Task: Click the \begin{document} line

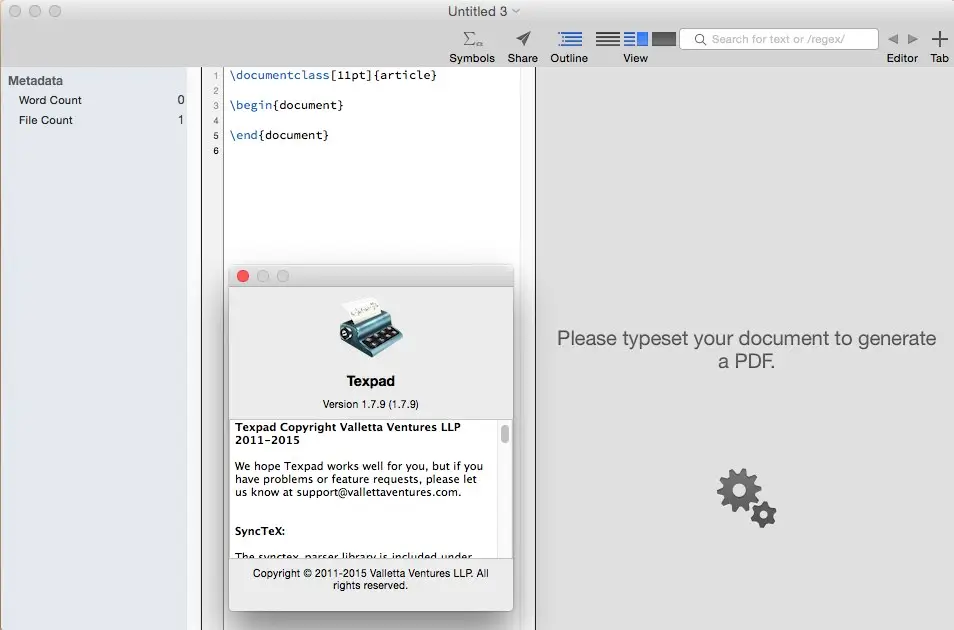Action: click(x=287, y=105)
